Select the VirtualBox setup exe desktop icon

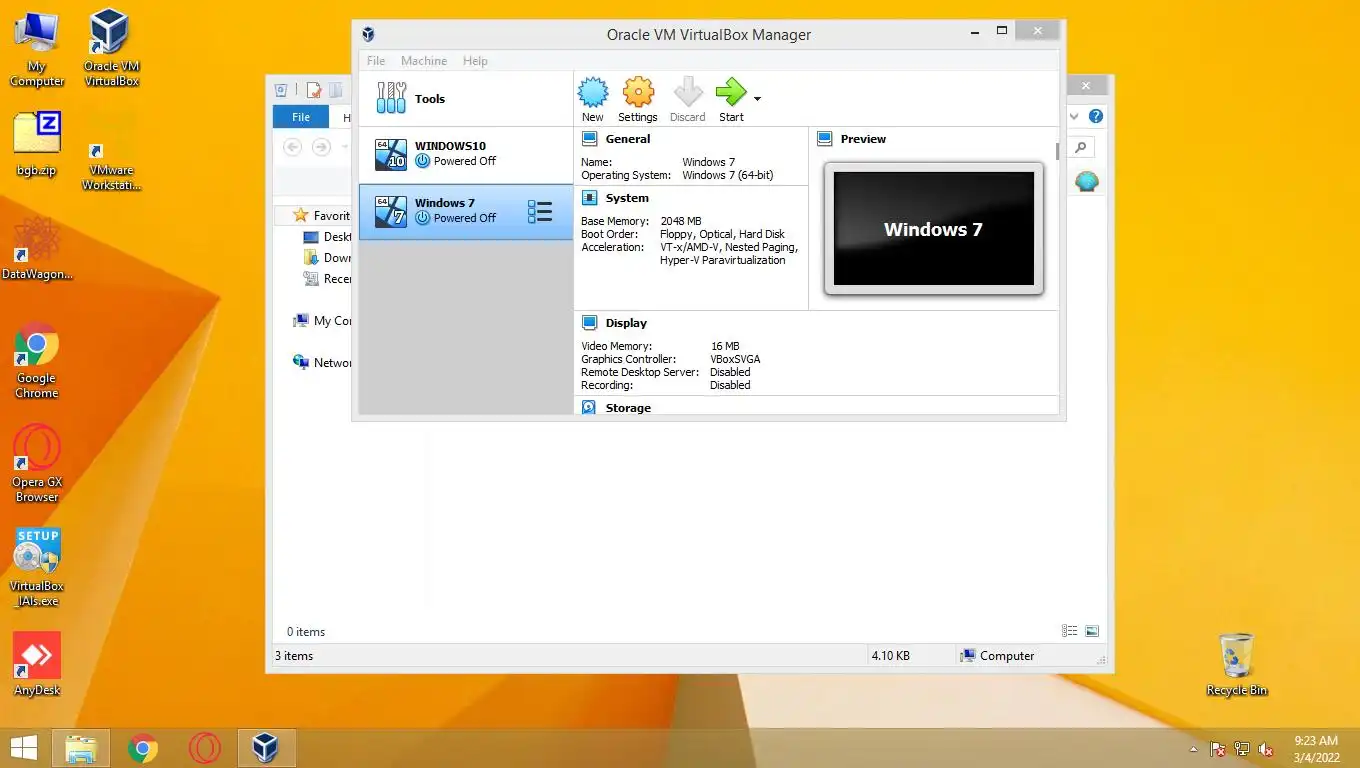[x=37, y=568]
